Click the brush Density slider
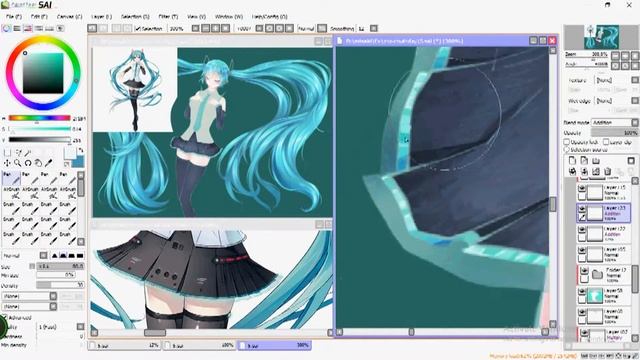The width and height of the screenshot is (640, 360). point(60,285)
